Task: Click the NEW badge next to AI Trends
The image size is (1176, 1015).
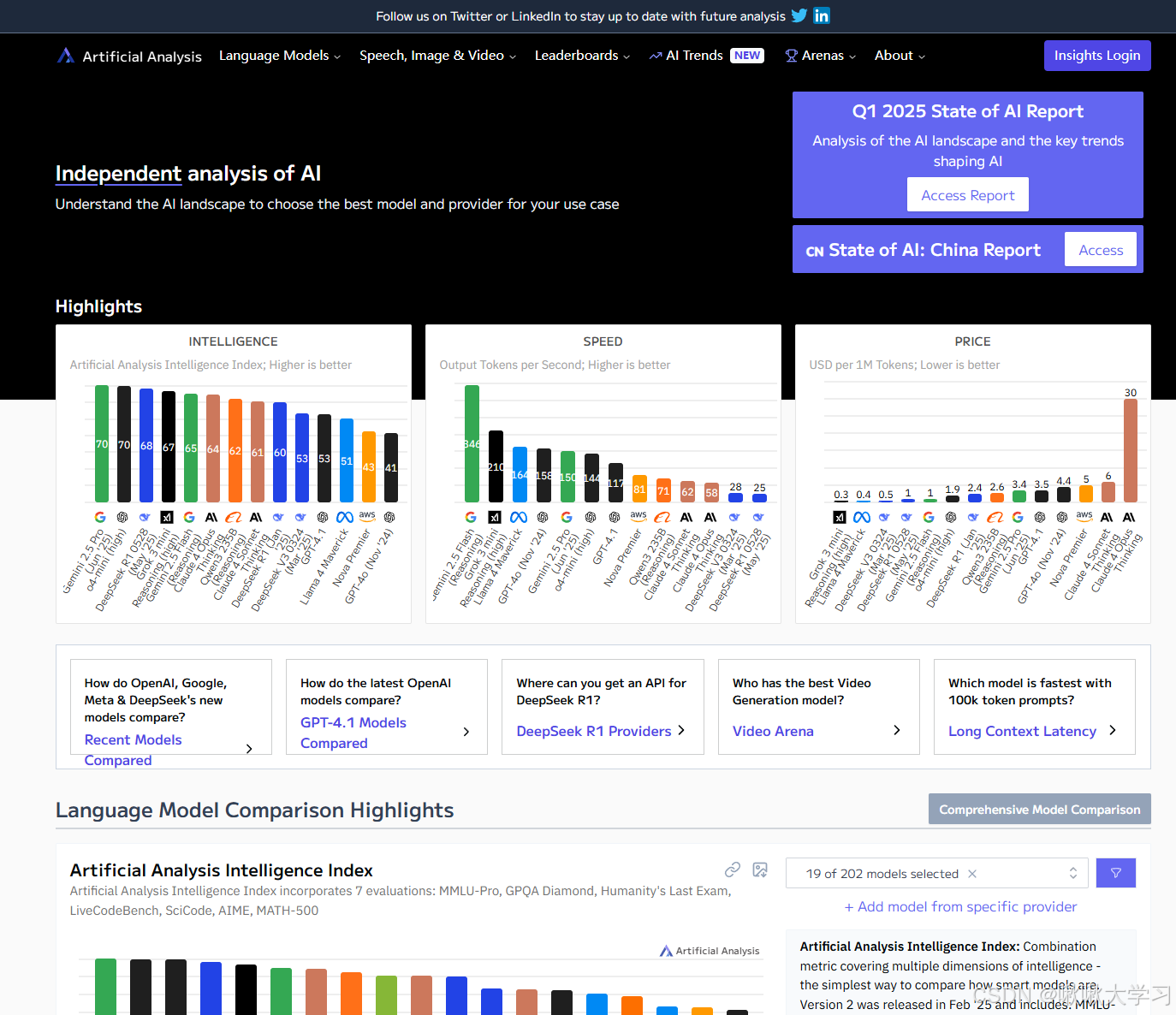Action: coord(747,56)
